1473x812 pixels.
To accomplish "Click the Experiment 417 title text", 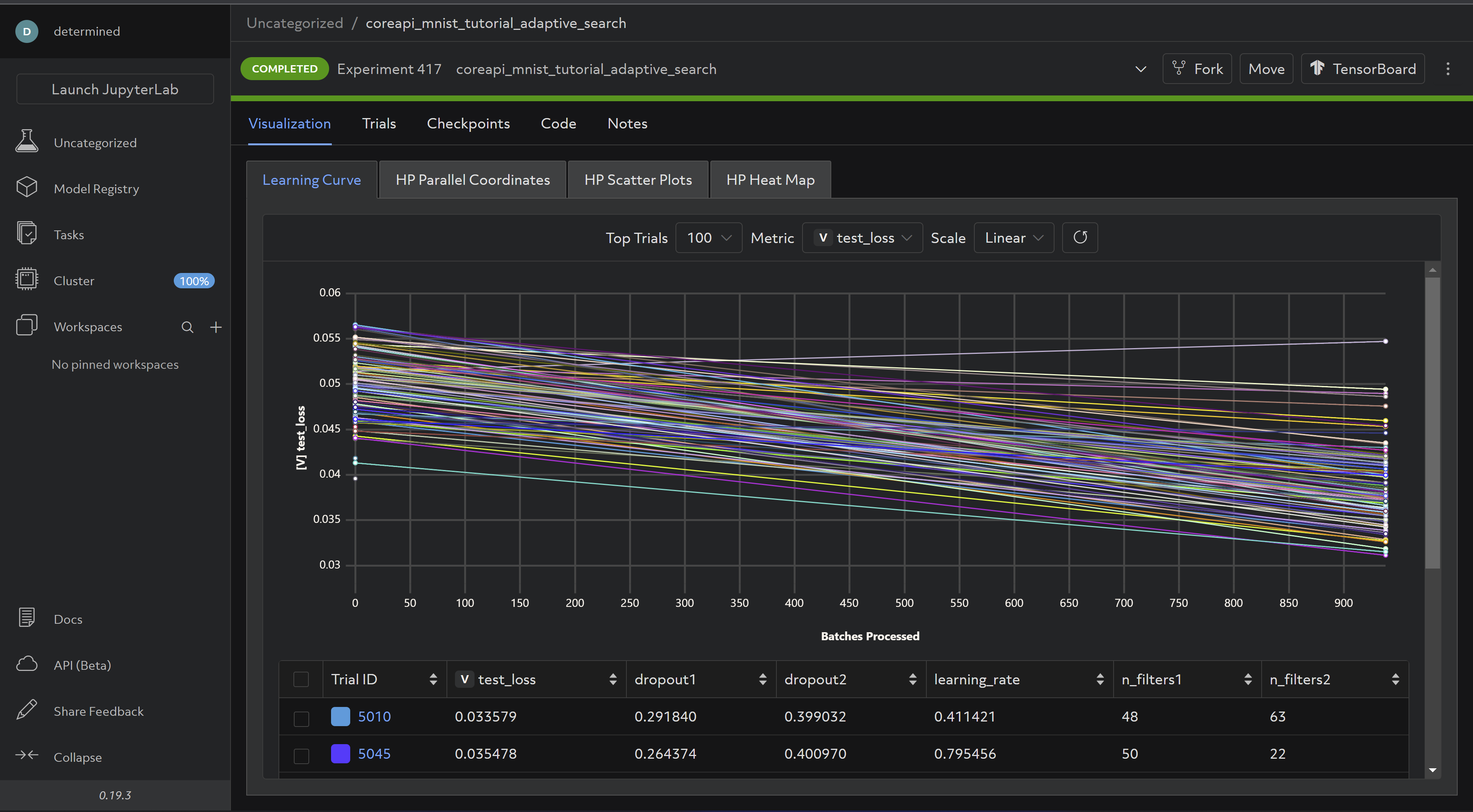I will click(389, 69).
